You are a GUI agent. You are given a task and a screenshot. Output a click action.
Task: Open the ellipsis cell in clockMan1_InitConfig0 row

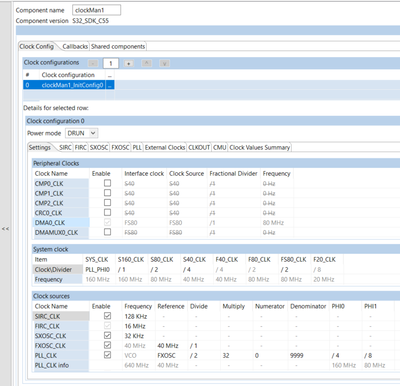point(110,85)
